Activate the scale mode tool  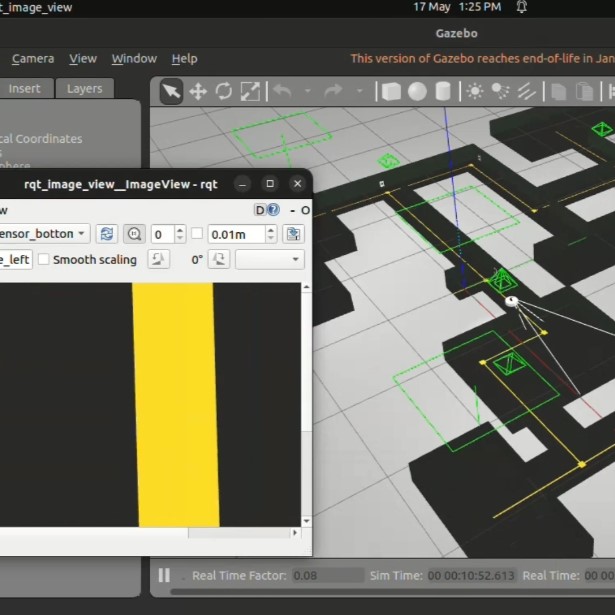coord(250,91)
